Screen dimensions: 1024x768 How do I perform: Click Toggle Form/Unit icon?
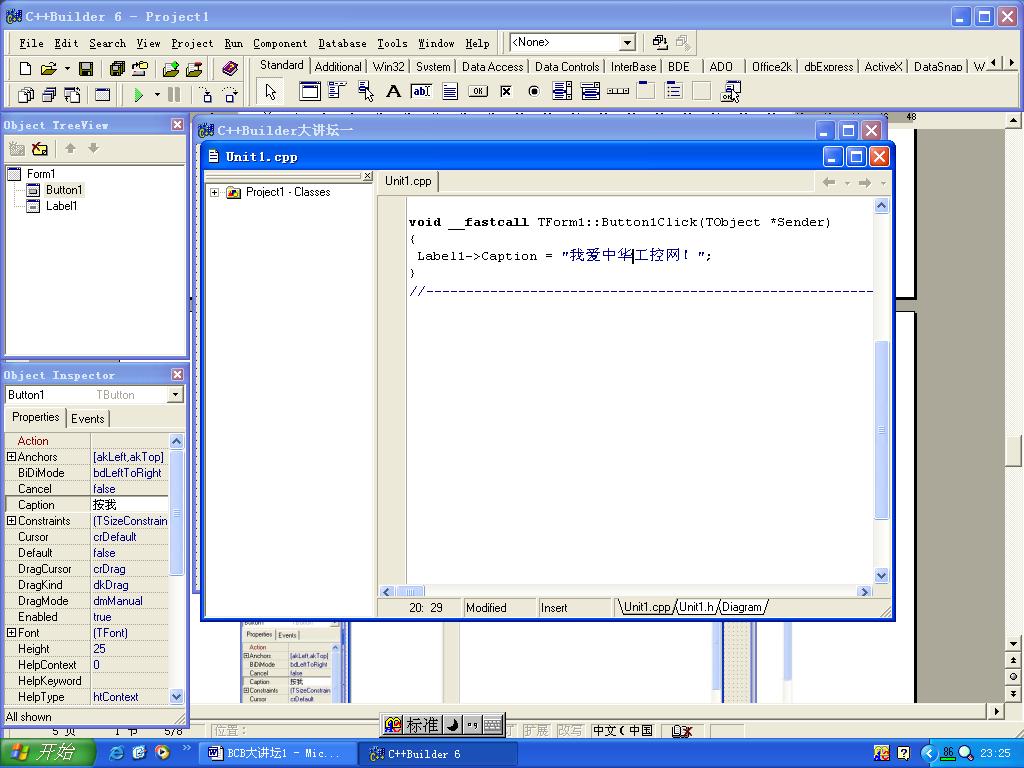click(x=72, y=95)
